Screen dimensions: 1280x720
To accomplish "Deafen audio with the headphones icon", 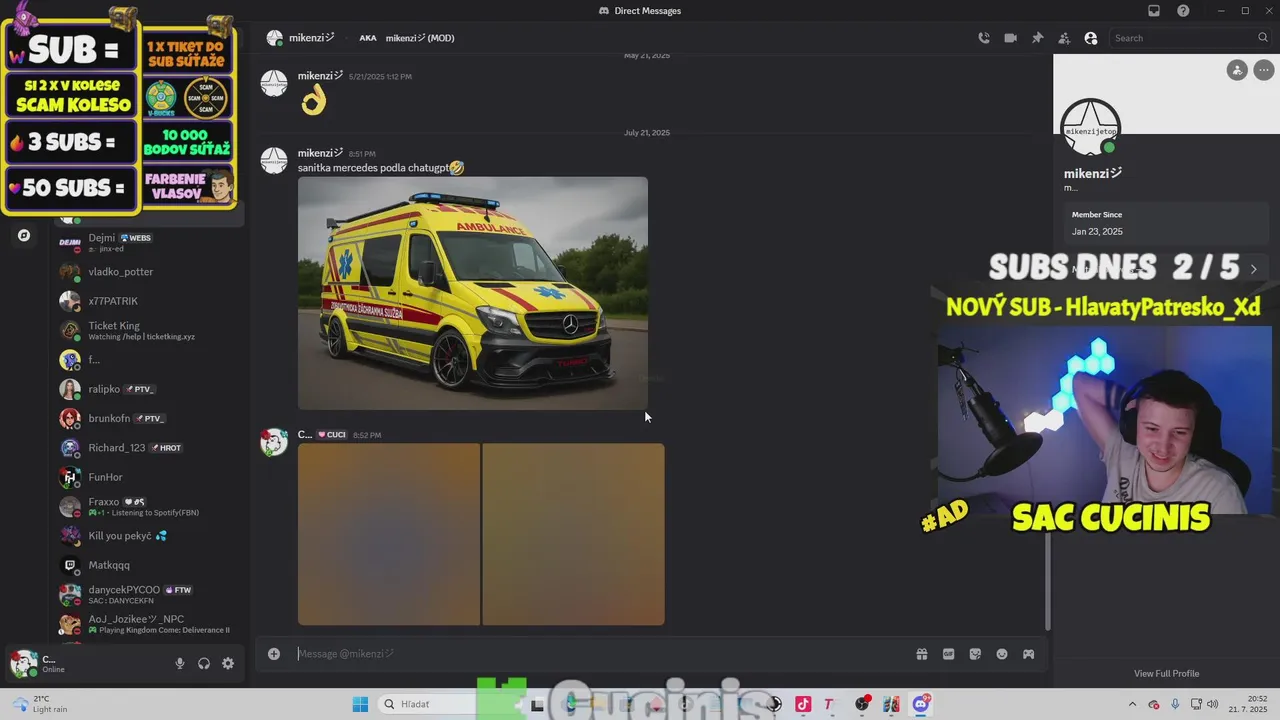I will [x=204, y=663].
